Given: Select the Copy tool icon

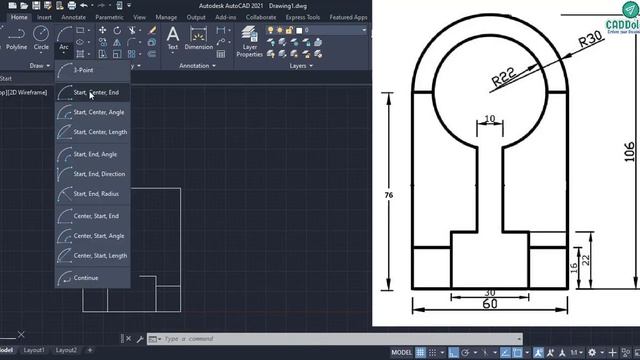Looking at the screenshot, I should click(x=102, y=42).
